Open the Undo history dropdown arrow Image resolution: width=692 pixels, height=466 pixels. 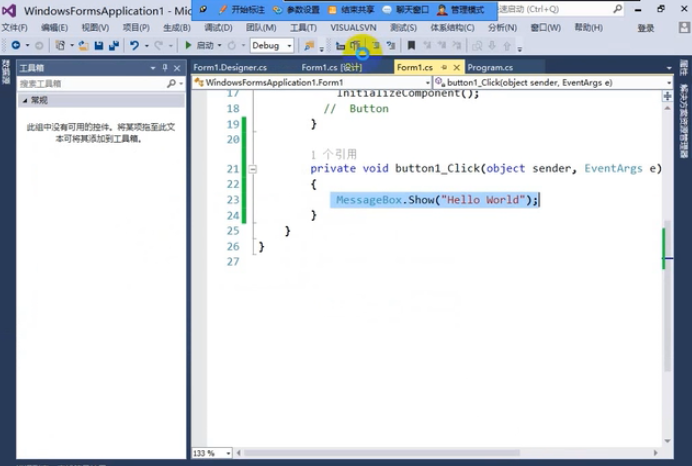click(146, 45)
